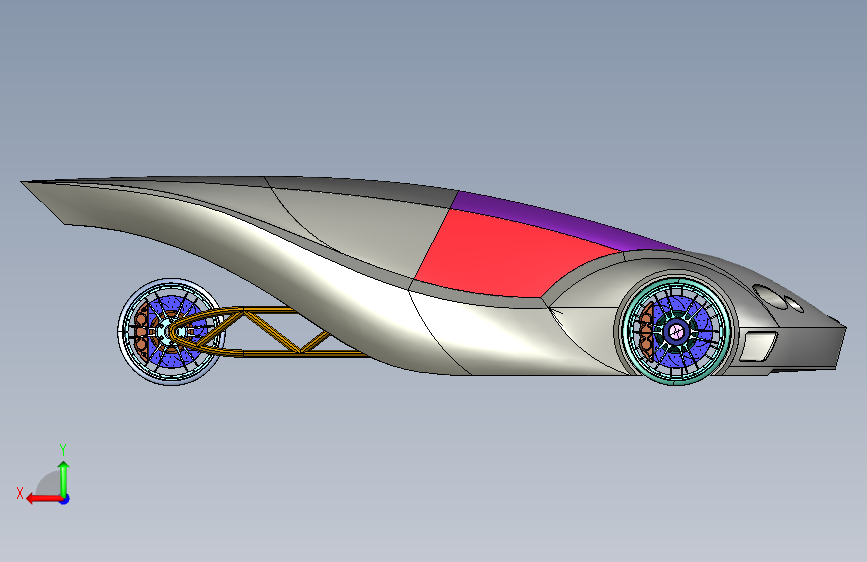Click the green Y axis arrow on the triad
The image size is (867, 562).
click(x=64, y=478)
